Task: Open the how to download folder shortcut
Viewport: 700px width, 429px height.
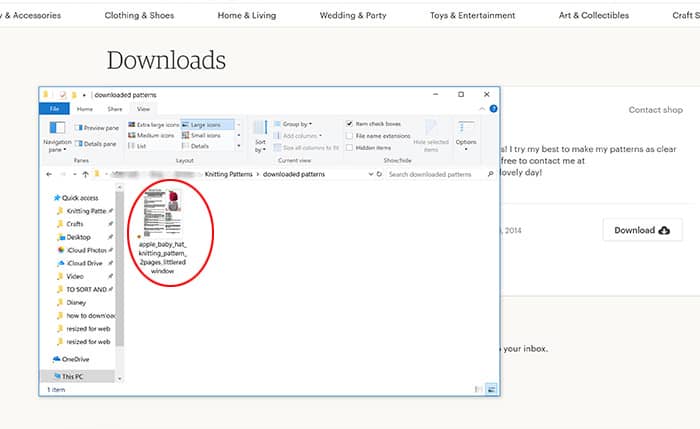Action: point(86,316)
